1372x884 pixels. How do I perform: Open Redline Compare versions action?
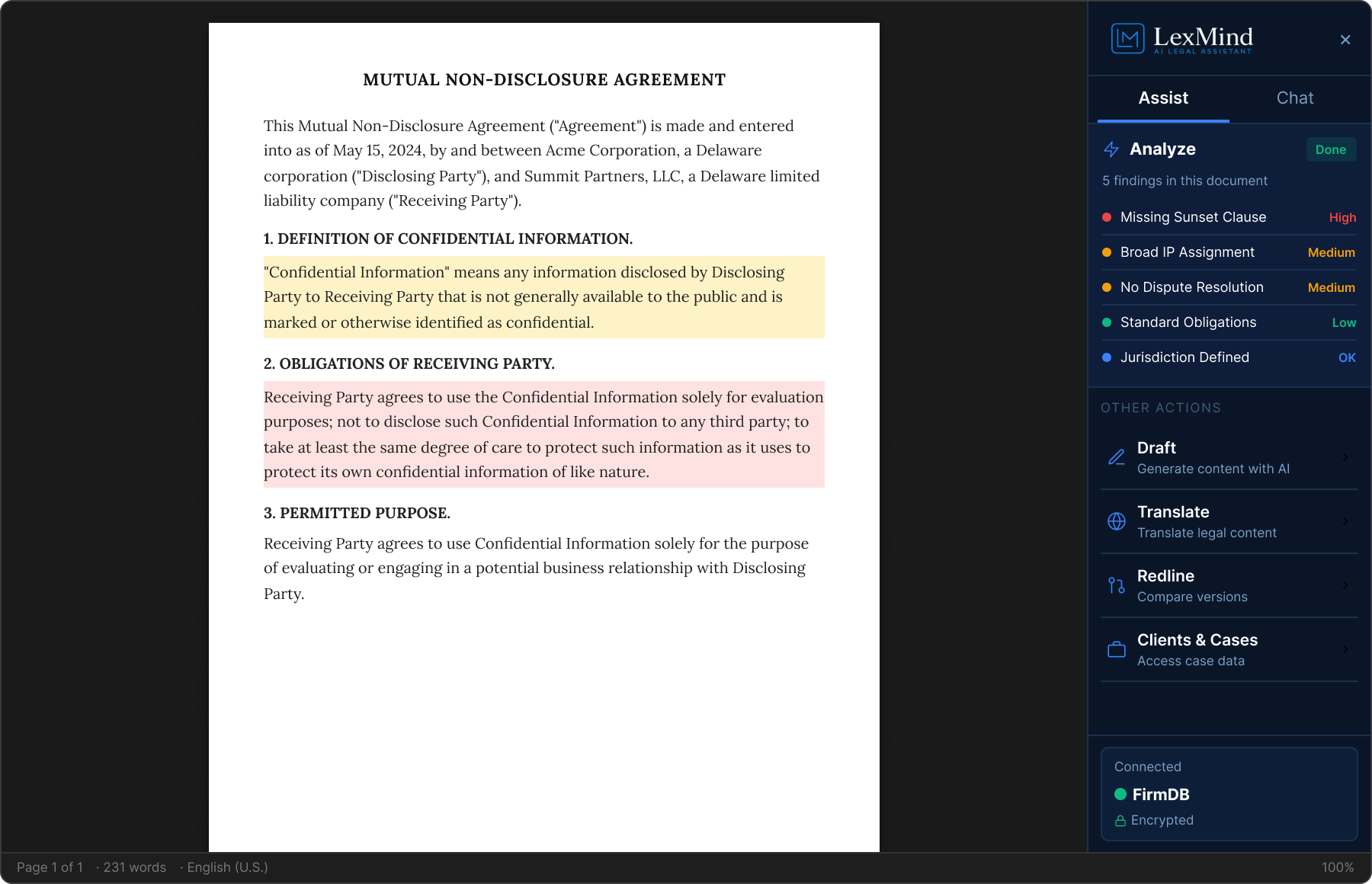click(1229, 585)
